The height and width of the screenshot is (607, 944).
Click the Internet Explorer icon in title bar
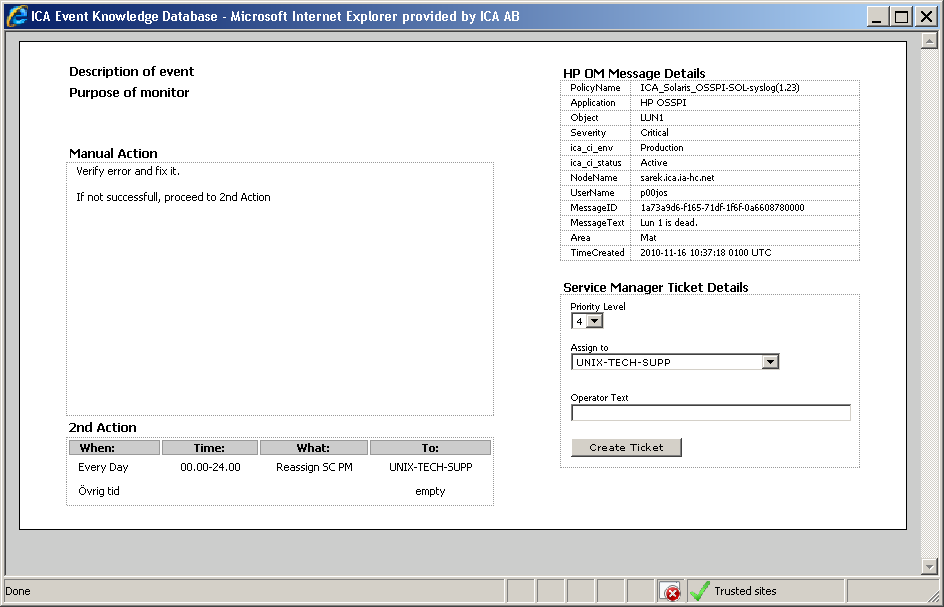click(17, 16)
